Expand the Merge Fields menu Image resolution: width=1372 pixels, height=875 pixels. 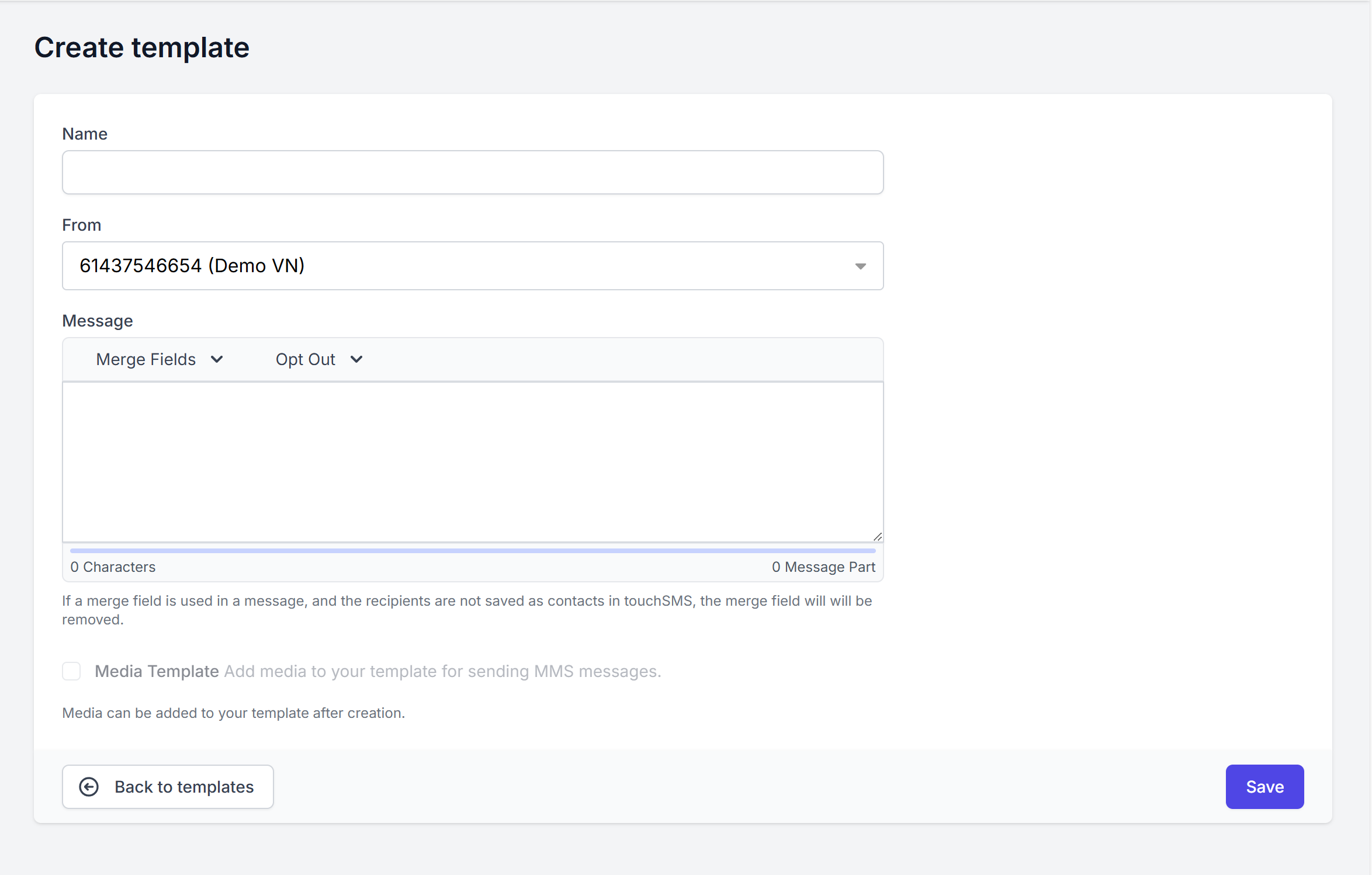click(x=146, y=359)
